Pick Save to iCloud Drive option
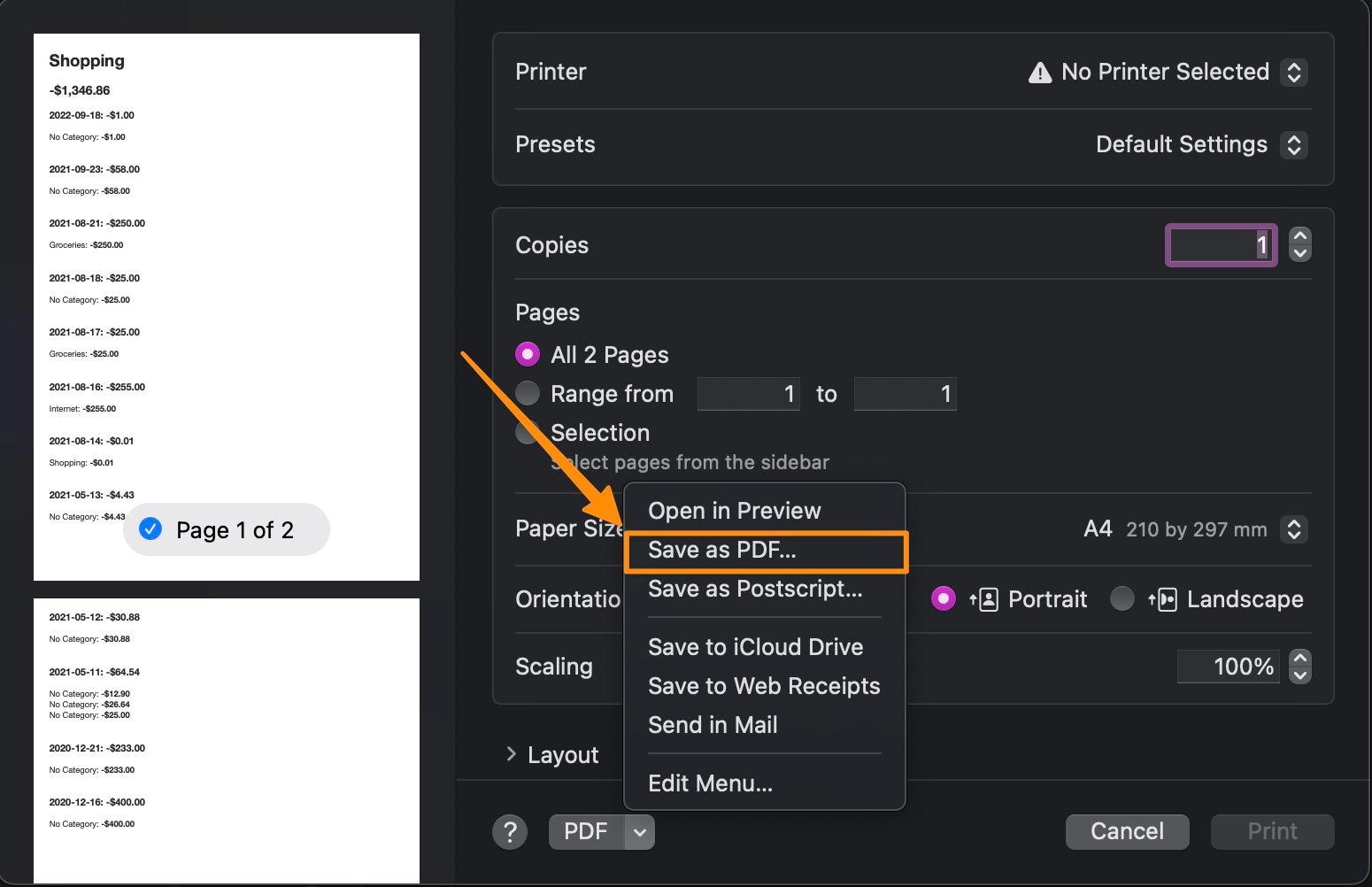This screenshot has height=887, width=1372. coord(755,647)
